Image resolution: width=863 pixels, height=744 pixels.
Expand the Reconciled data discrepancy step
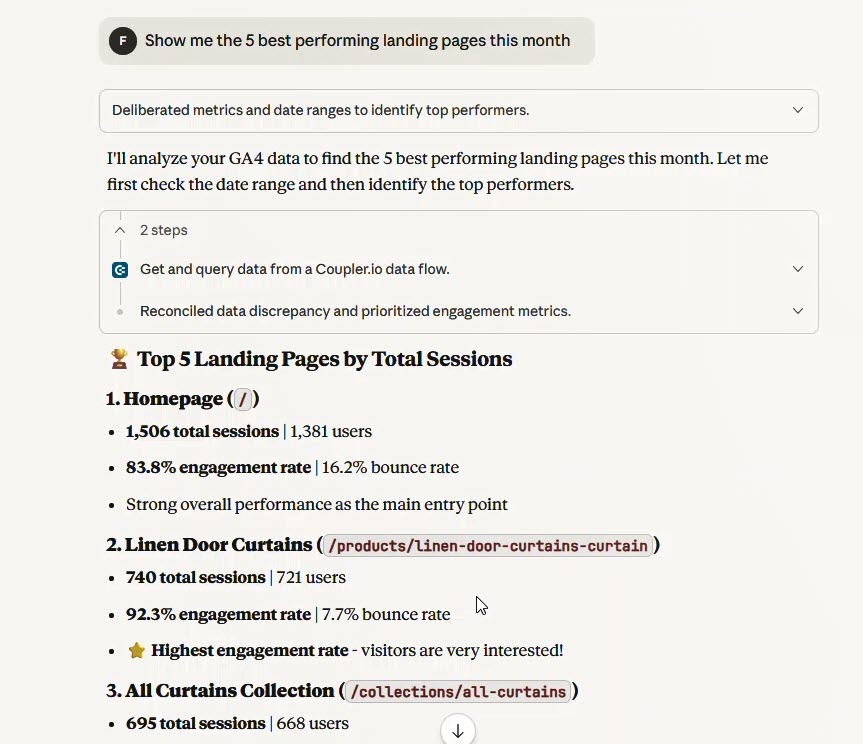coord(797,311)
